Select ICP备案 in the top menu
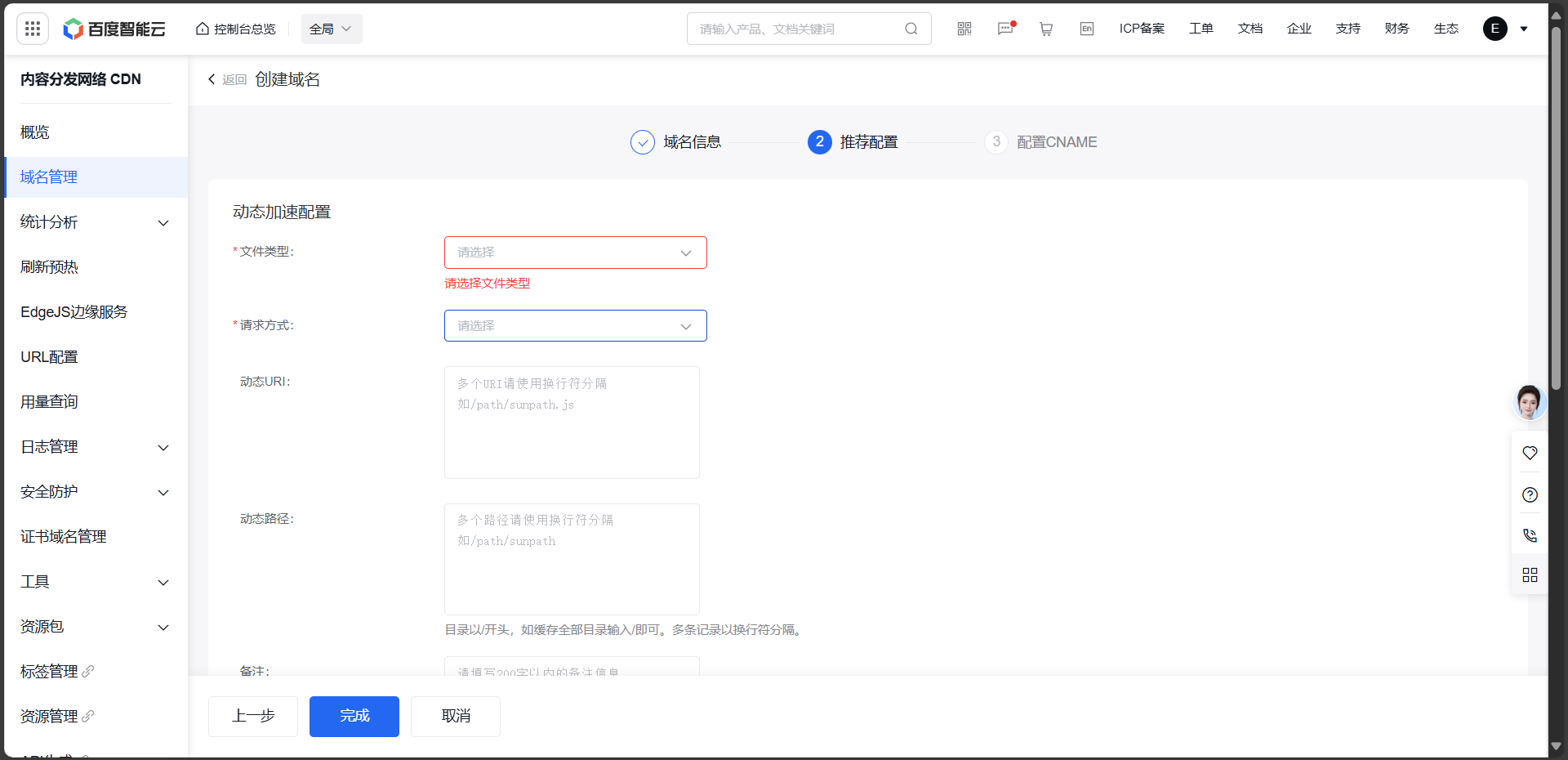 tap(1142, 29)
